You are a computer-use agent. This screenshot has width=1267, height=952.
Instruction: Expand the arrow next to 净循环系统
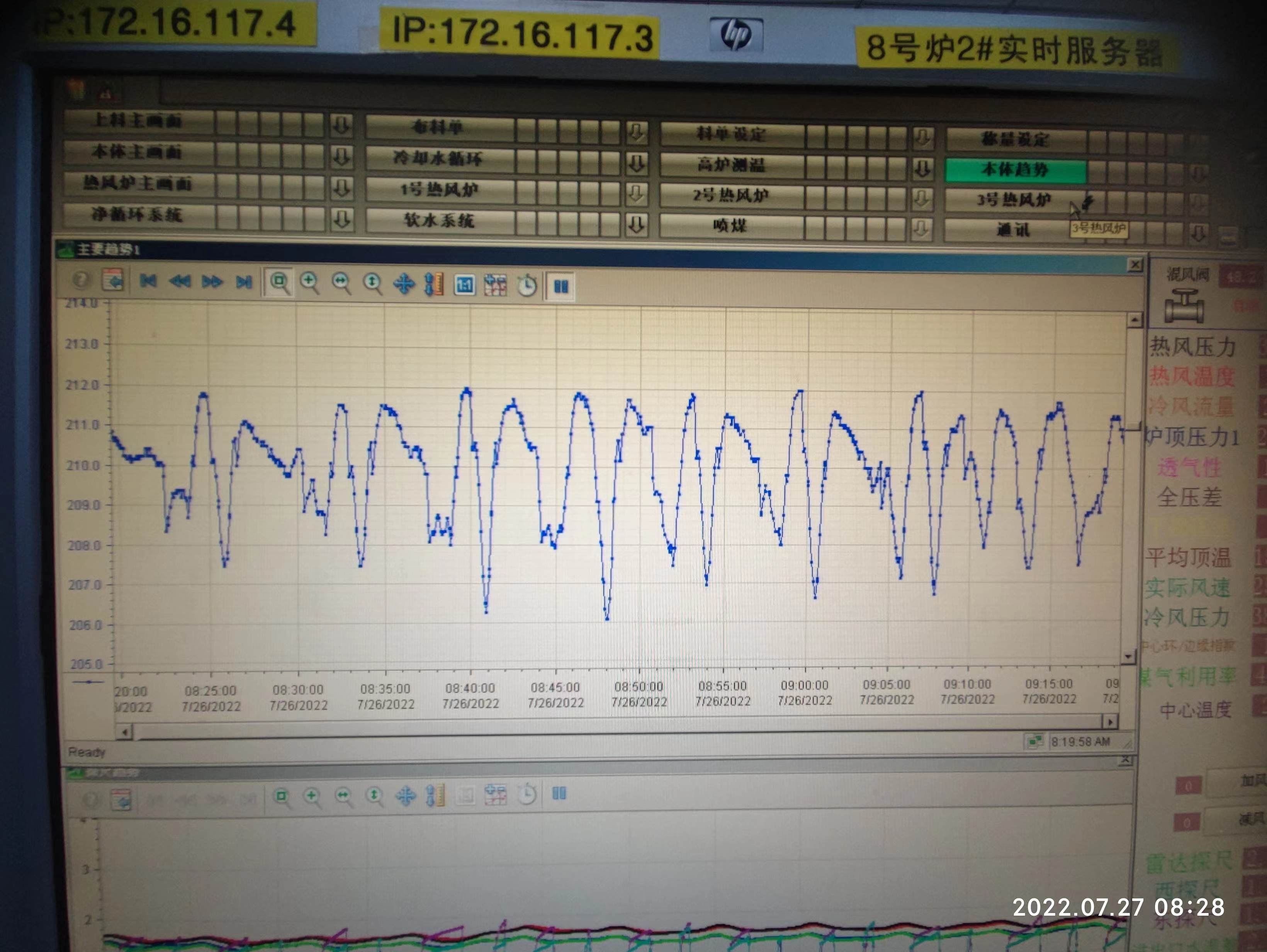click(341, 219)
